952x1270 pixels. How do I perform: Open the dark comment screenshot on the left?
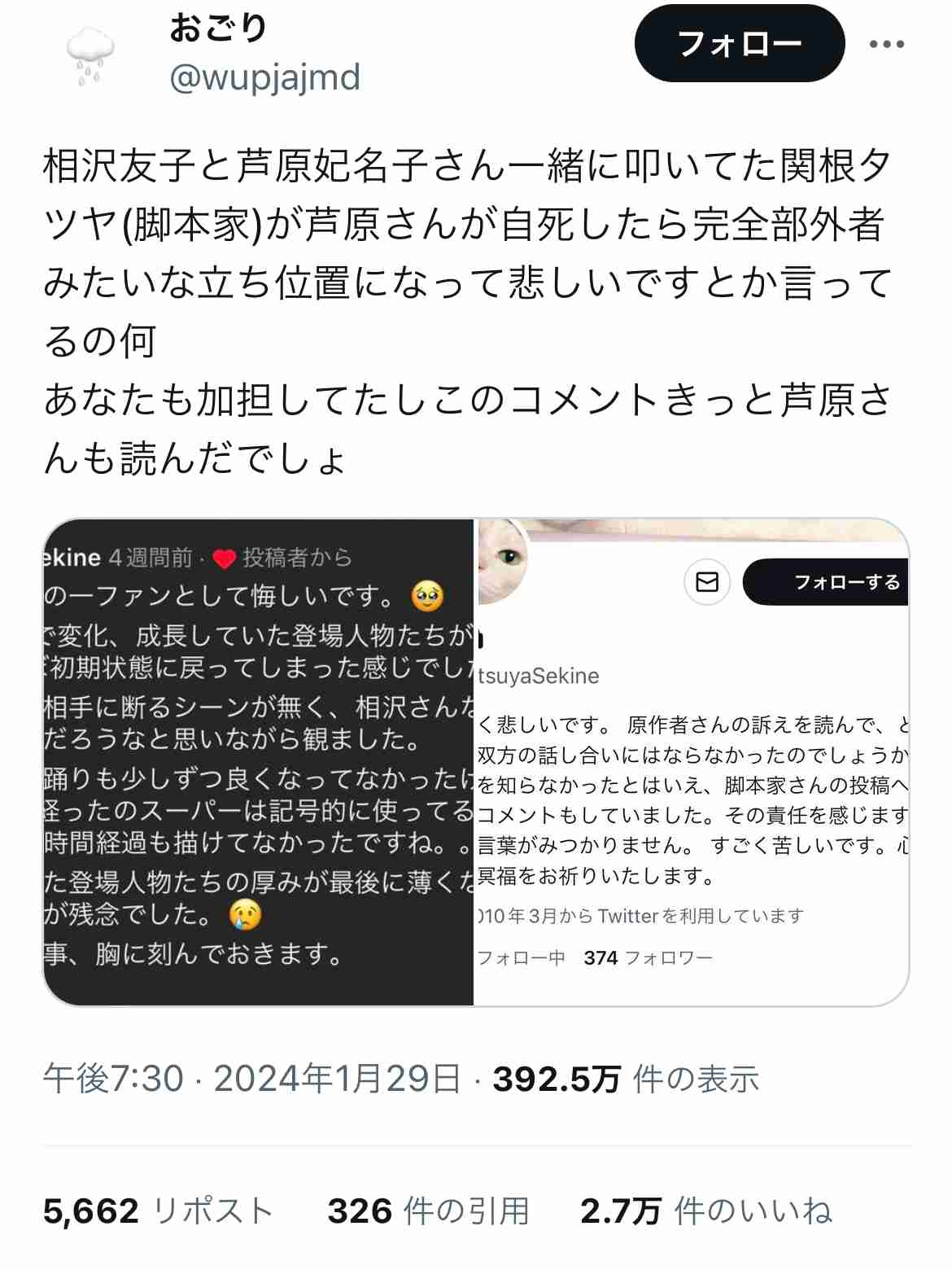[x=259, y=763]
